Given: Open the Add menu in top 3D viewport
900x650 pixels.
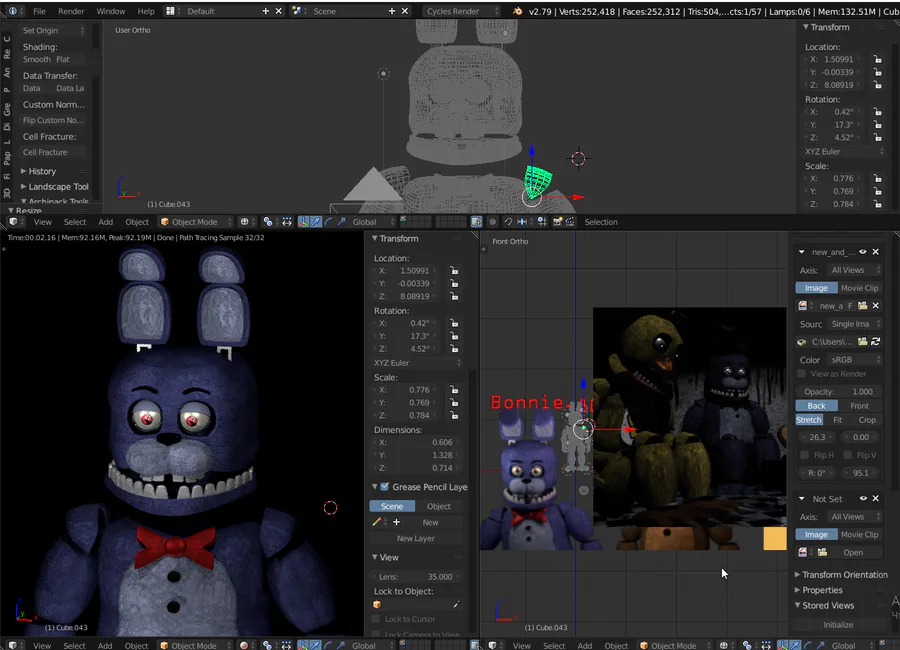Looking at the screenshot, I should [x=106, y=222].
